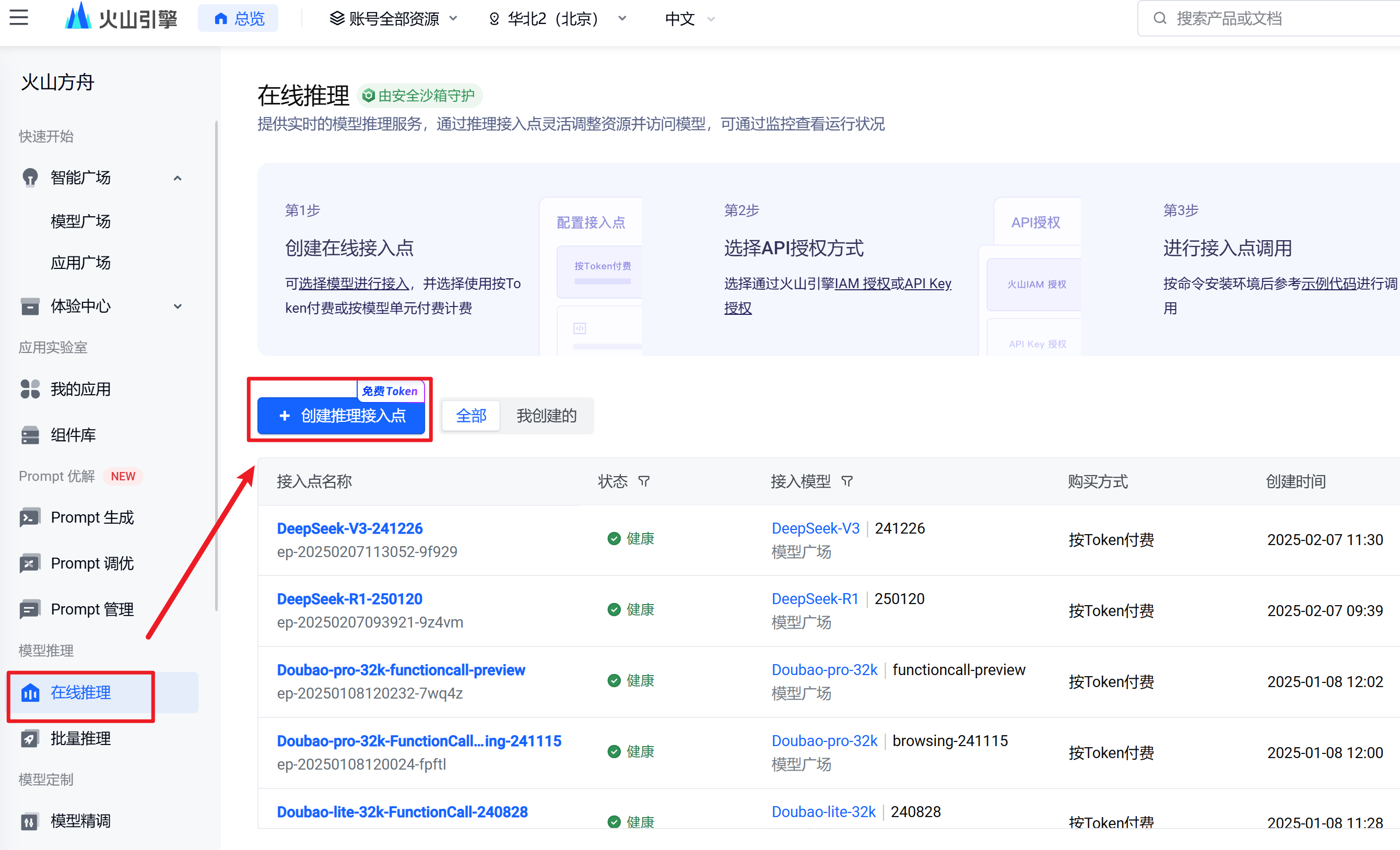Click the 批量推理 icon

(30, 739)
